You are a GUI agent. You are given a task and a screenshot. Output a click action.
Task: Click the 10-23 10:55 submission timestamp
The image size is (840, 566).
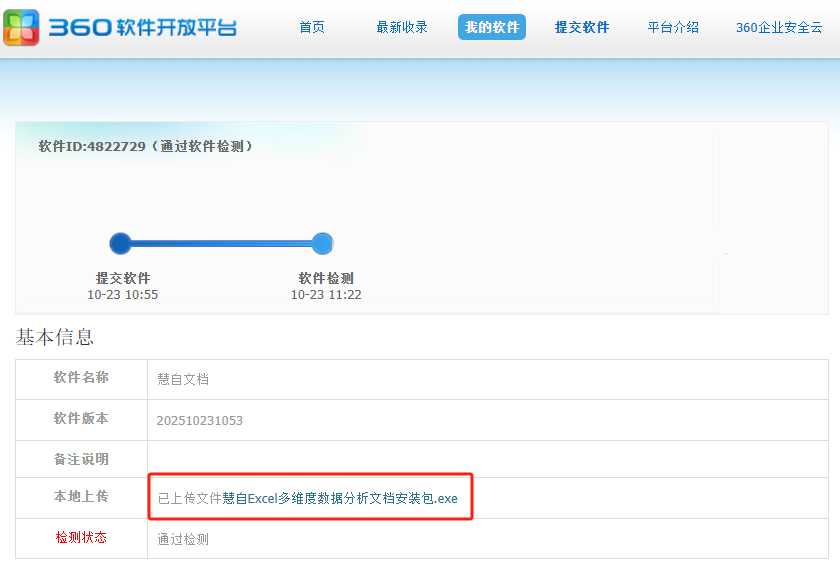pyautogui.click(x=122, y=295)
